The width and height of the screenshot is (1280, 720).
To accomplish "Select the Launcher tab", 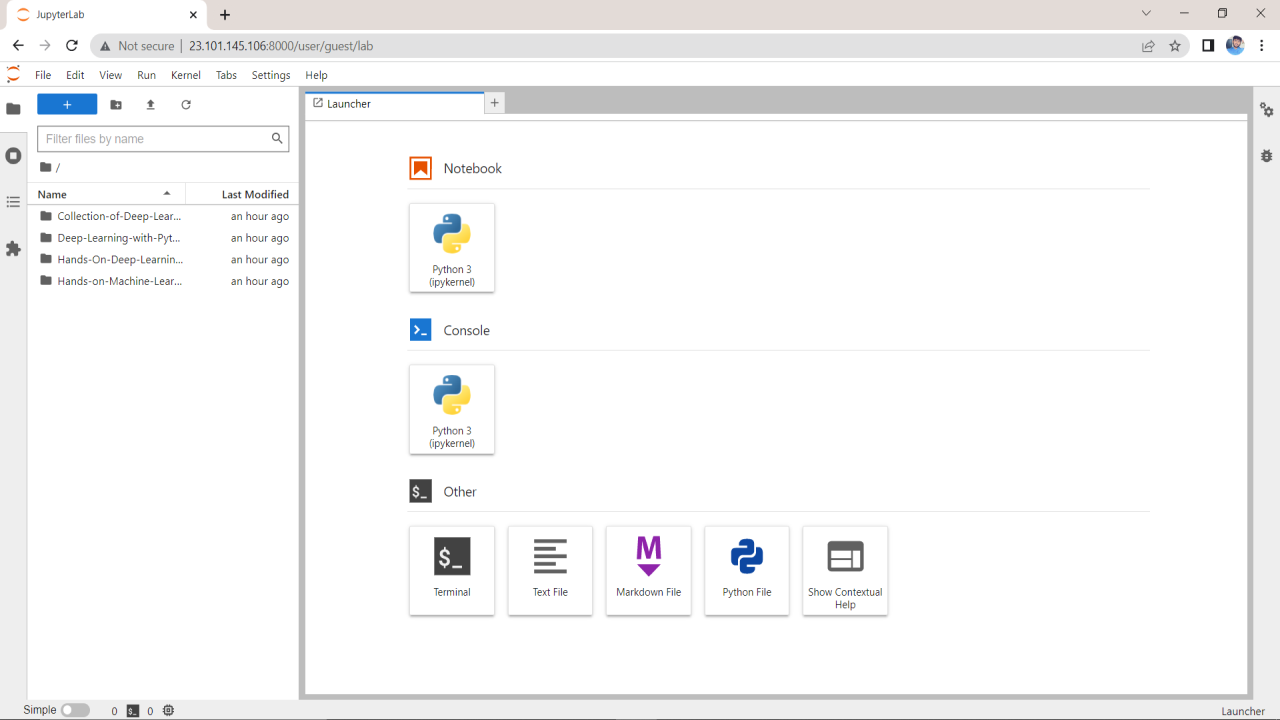I will pyautogui.click(x=394, y=103).
